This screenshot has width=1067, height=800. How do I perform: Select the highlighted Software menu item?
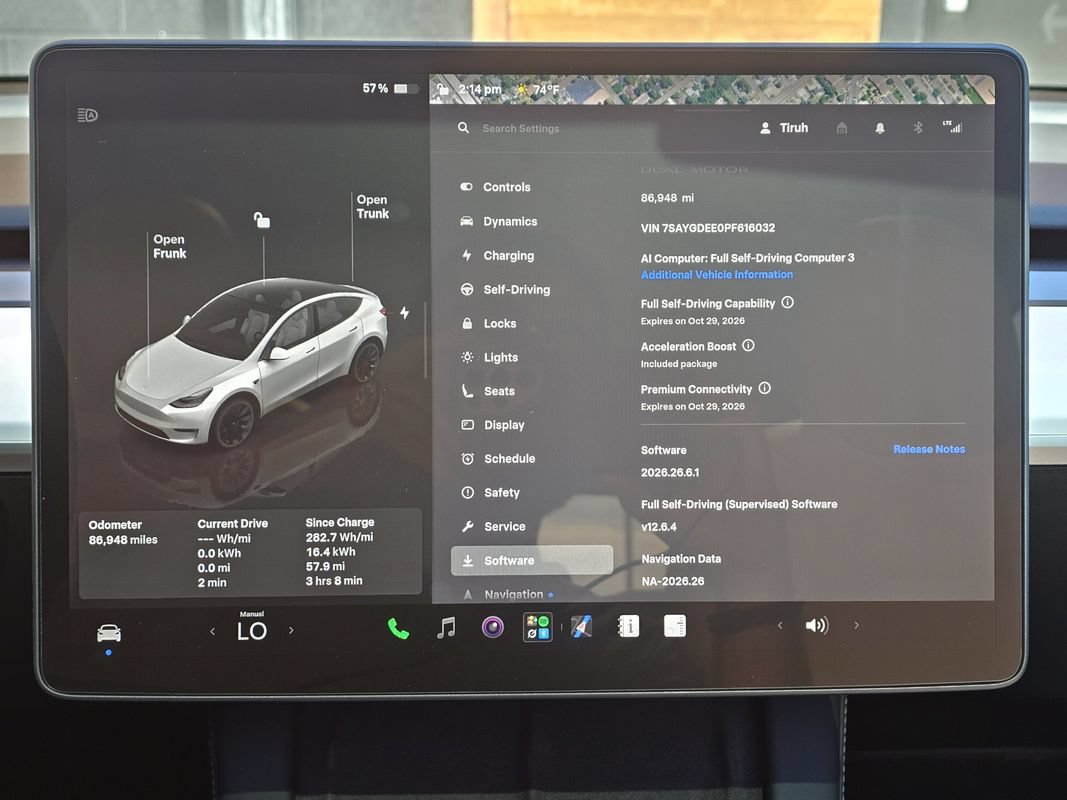point(531,561)
